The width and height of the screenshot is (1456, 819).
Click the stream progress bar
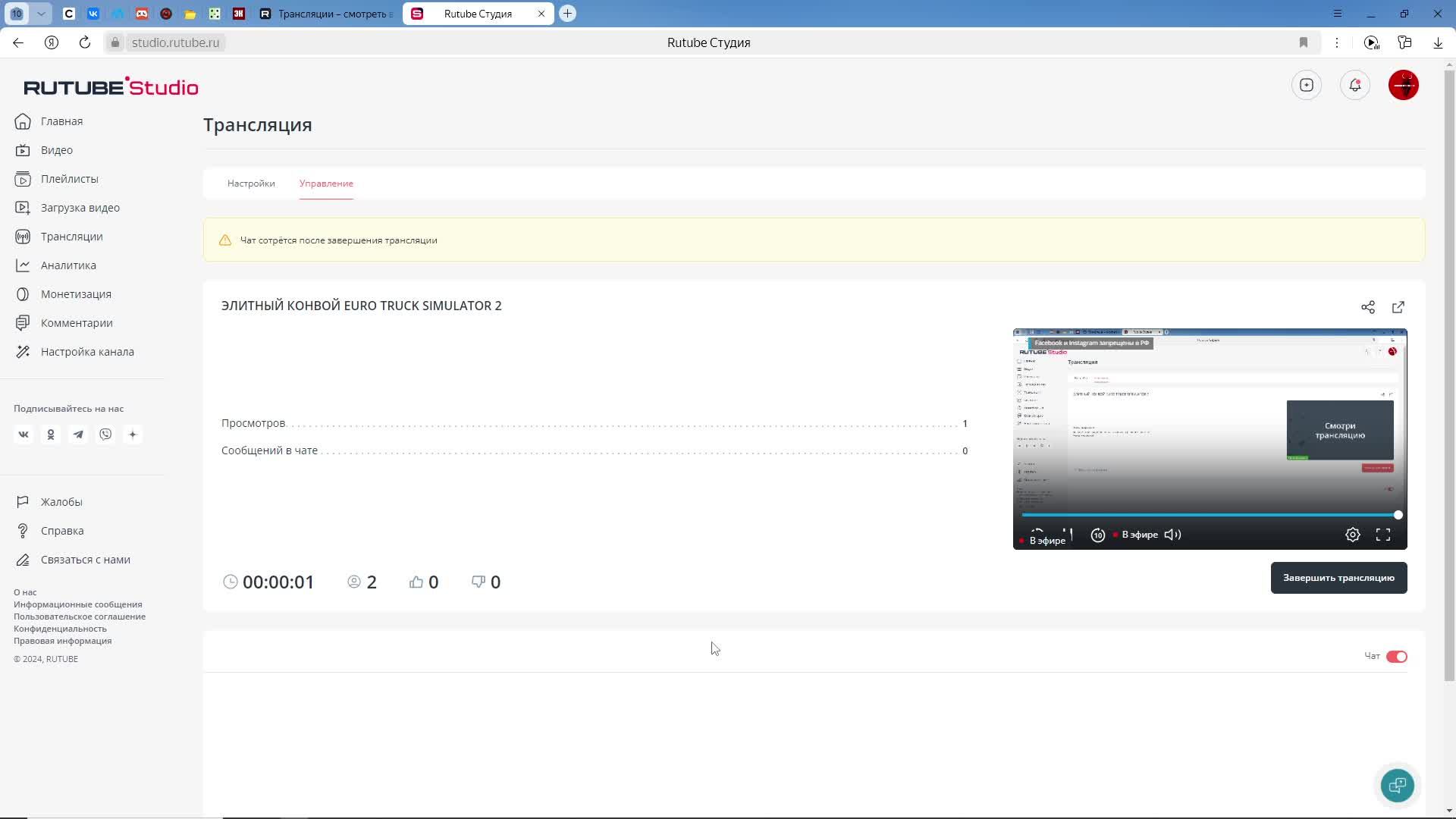1210,515
